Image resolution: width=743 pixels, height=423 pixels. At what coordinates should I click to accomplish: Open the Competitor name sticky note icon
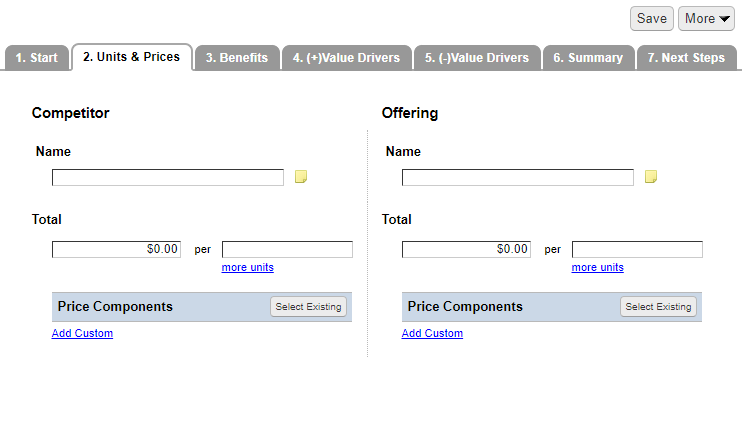coord(301,177)
